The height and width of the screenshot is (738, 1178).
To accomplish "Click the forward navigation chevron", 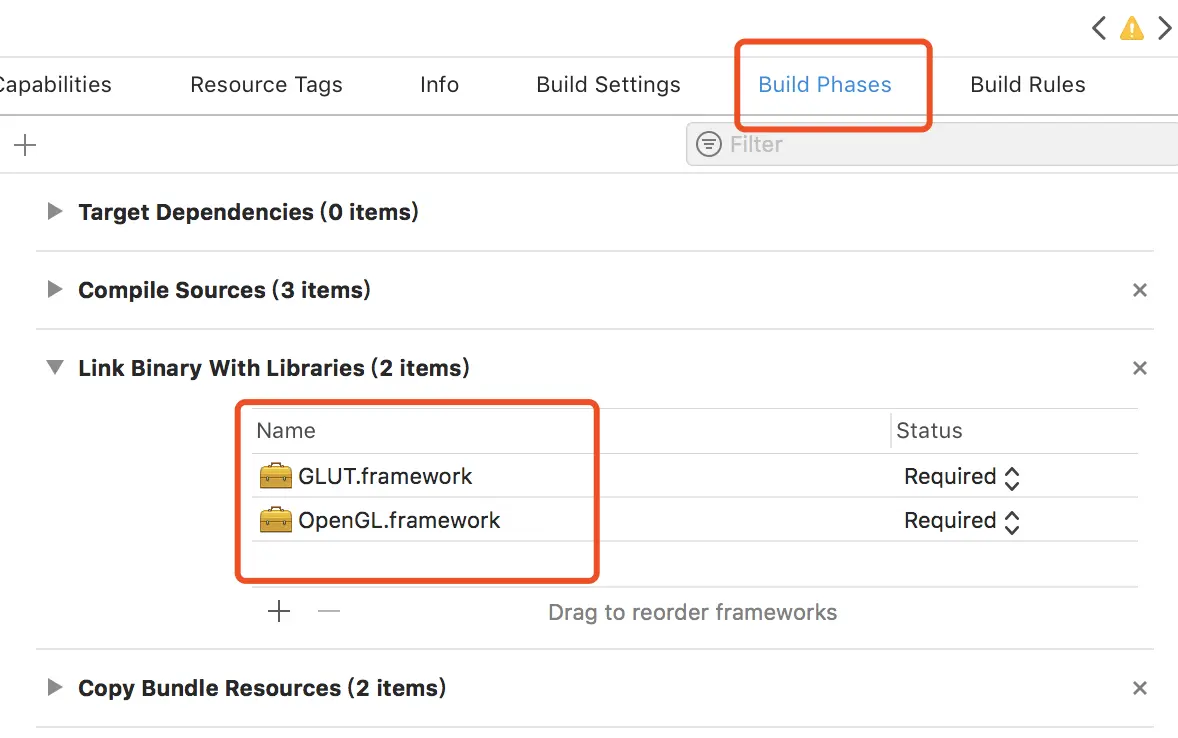I will [1165, 28].
